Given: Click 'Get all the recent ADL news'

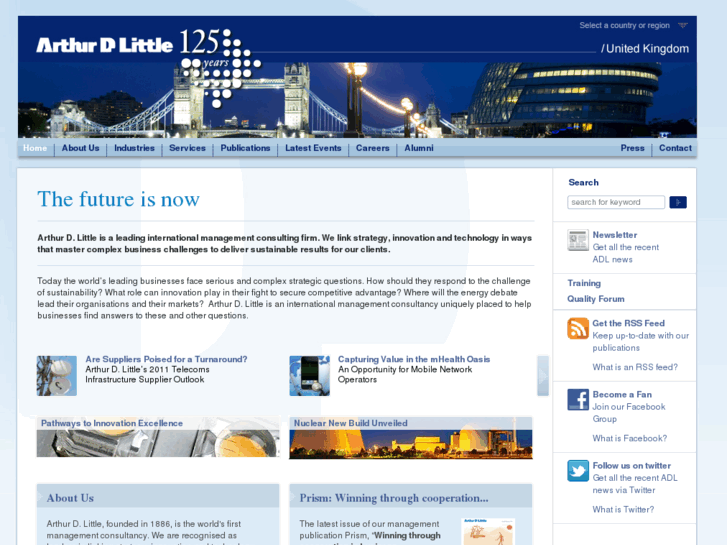Looking at the screenshot, I should (x=625, y=253).
